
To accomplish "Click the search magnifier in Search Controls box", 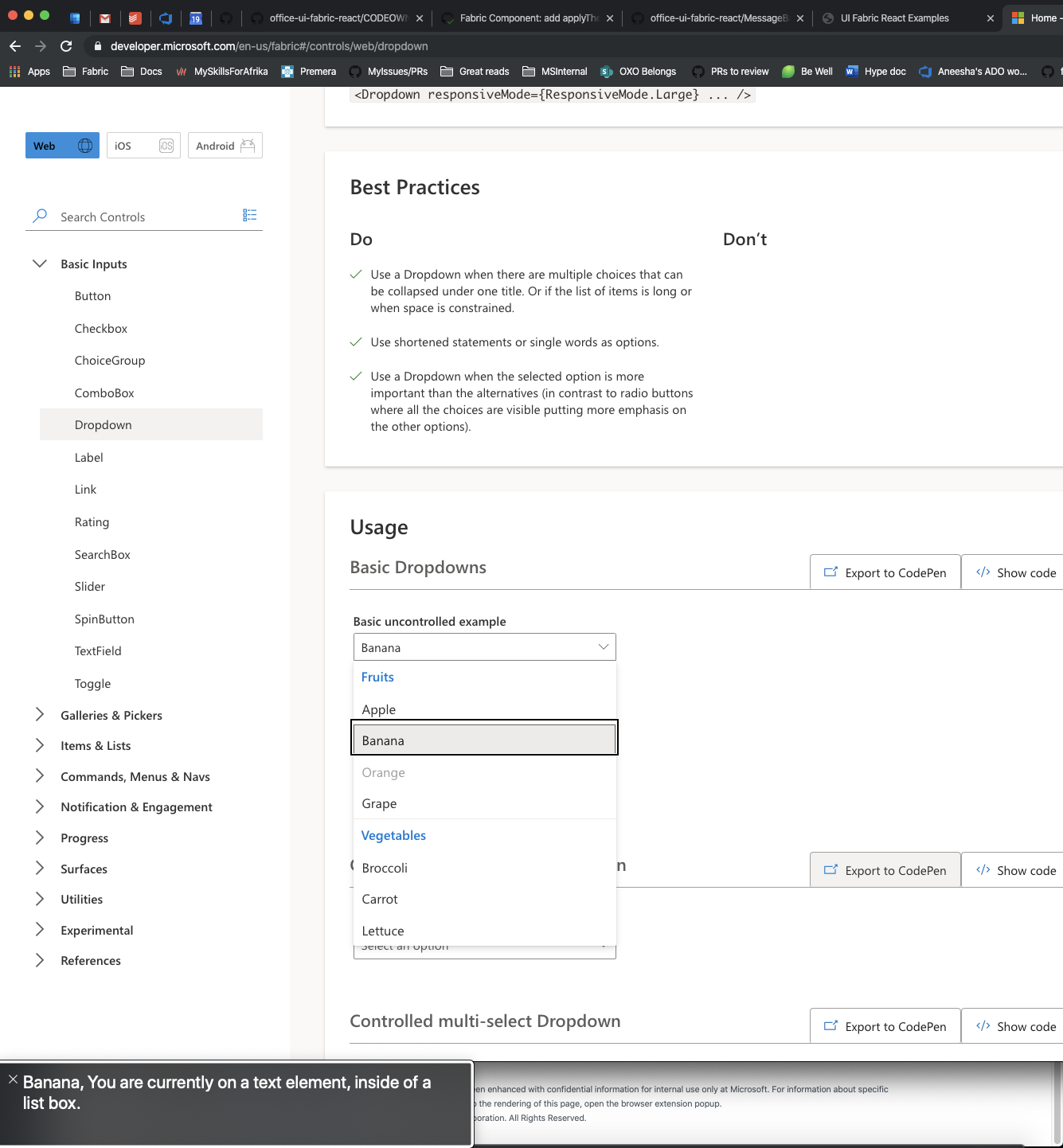I will click(39, 216).
